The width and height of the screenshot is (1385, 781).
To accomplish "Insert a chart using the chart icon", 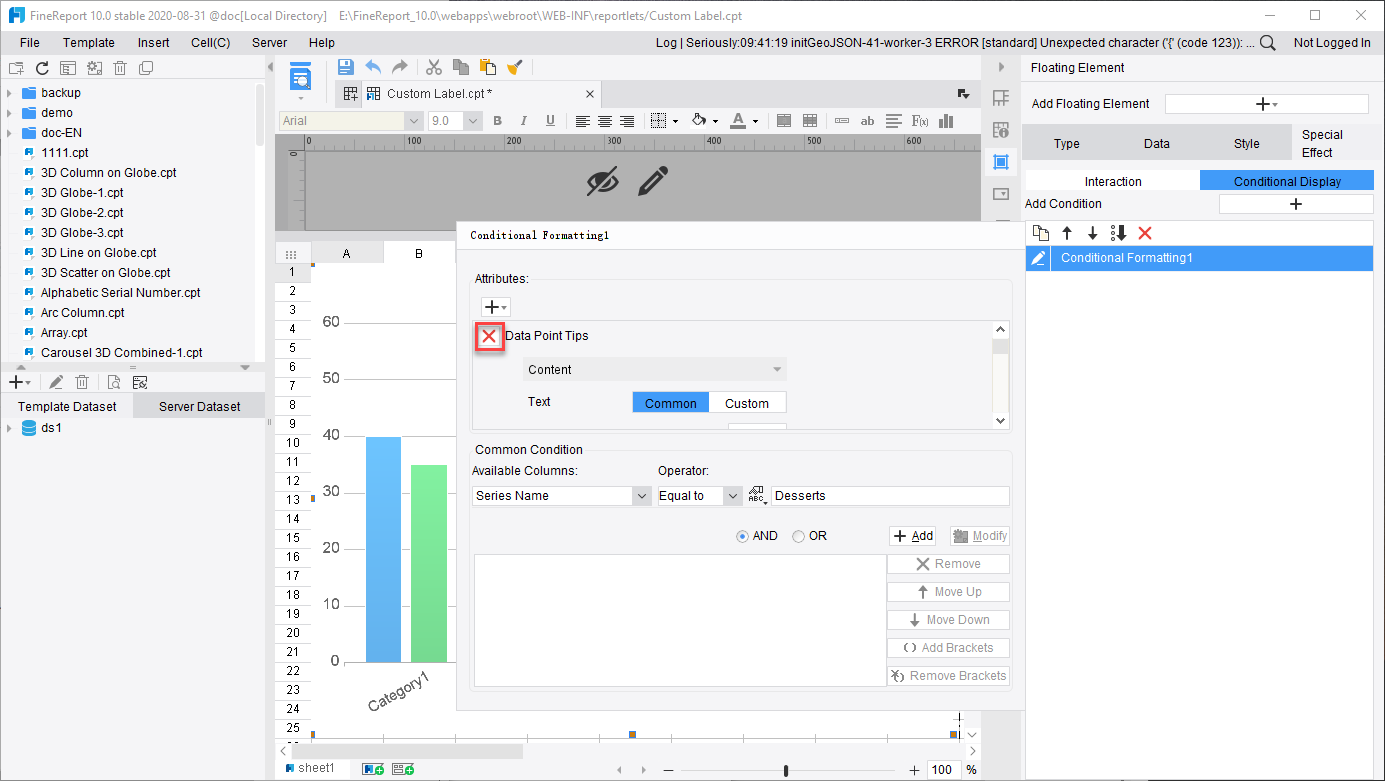I will [x=945, y=121].
